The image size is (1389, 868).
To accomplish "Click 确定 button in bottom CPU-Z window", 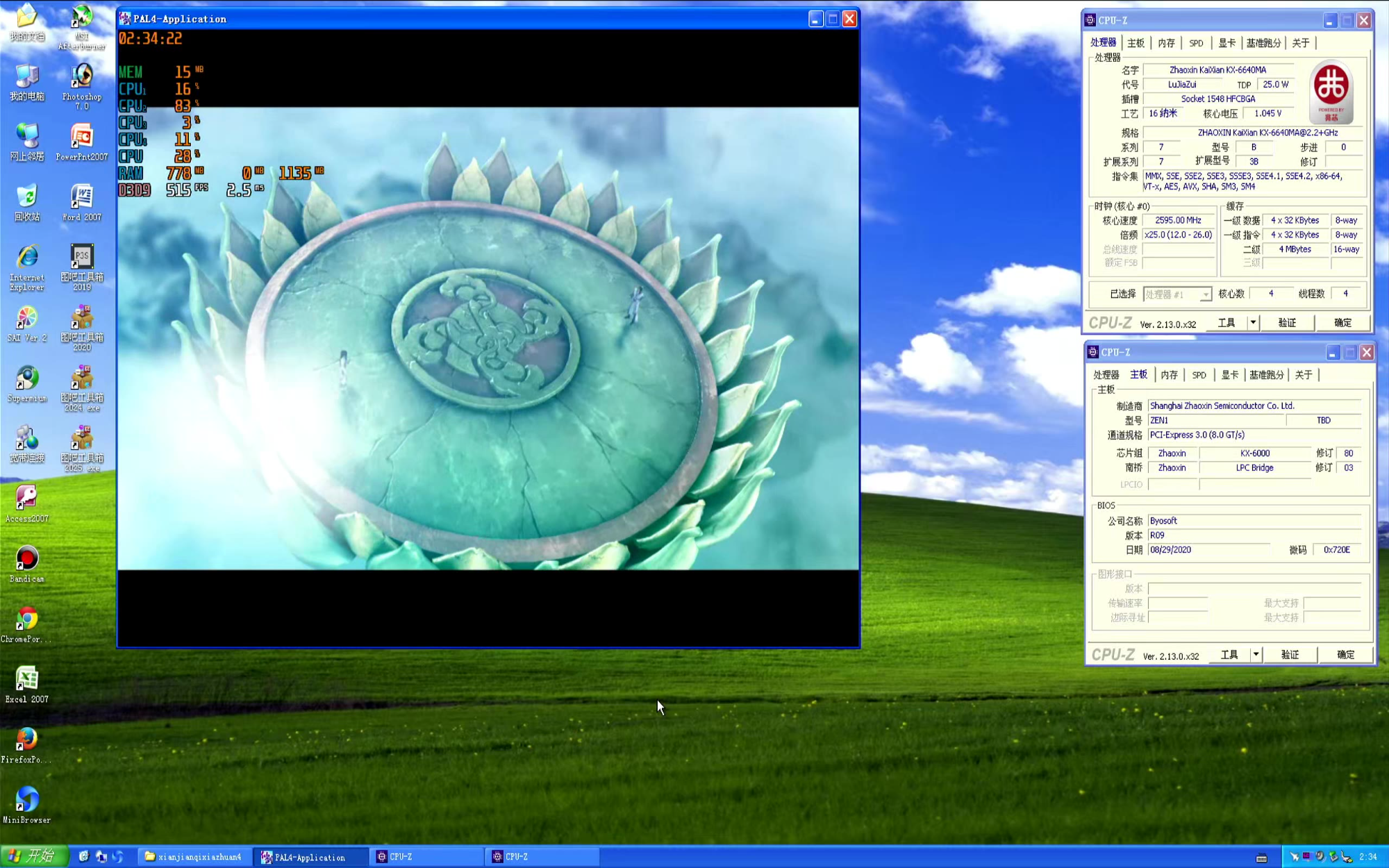I will tap(1345, 654).
